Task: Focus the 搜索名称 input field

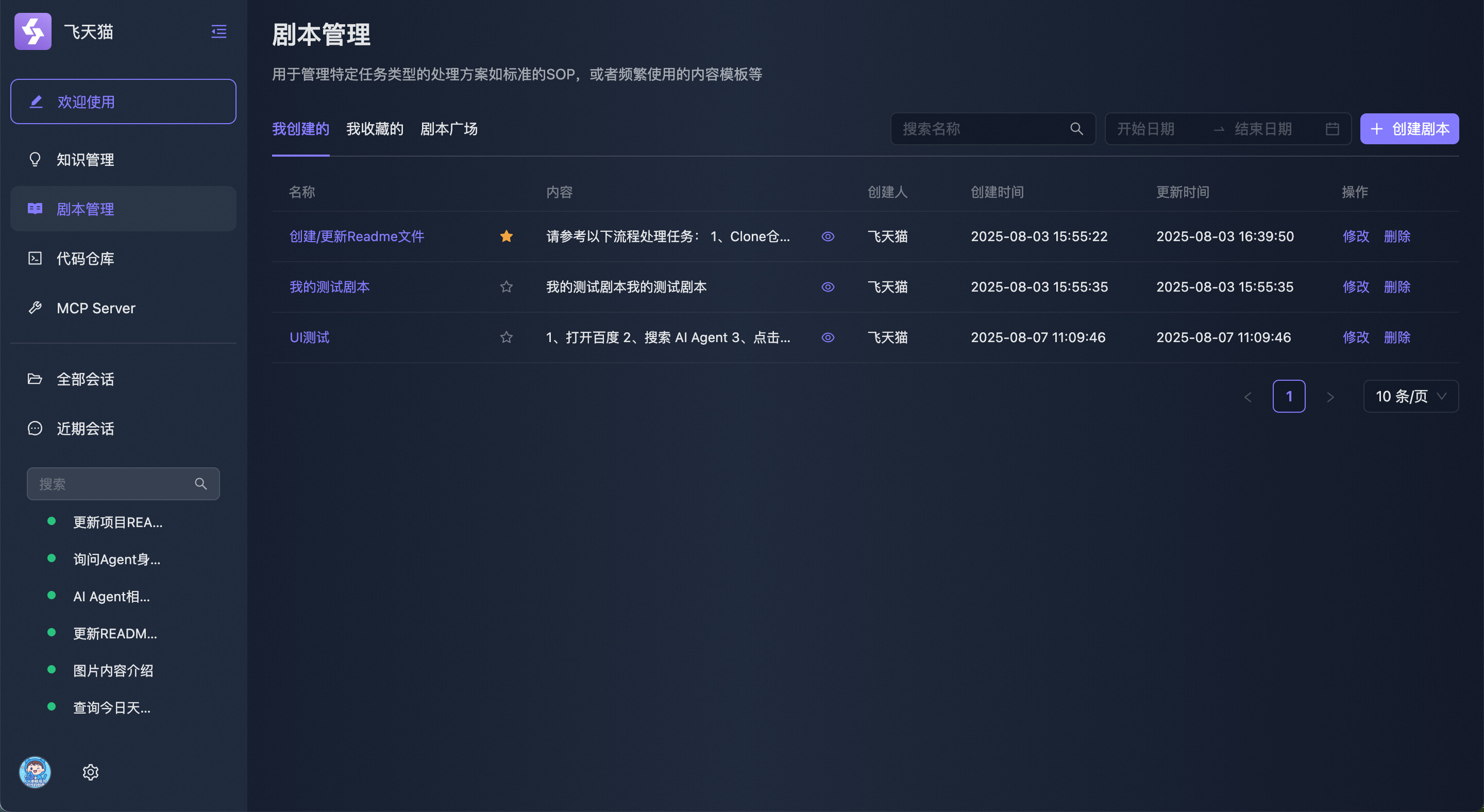Action: 980,129
